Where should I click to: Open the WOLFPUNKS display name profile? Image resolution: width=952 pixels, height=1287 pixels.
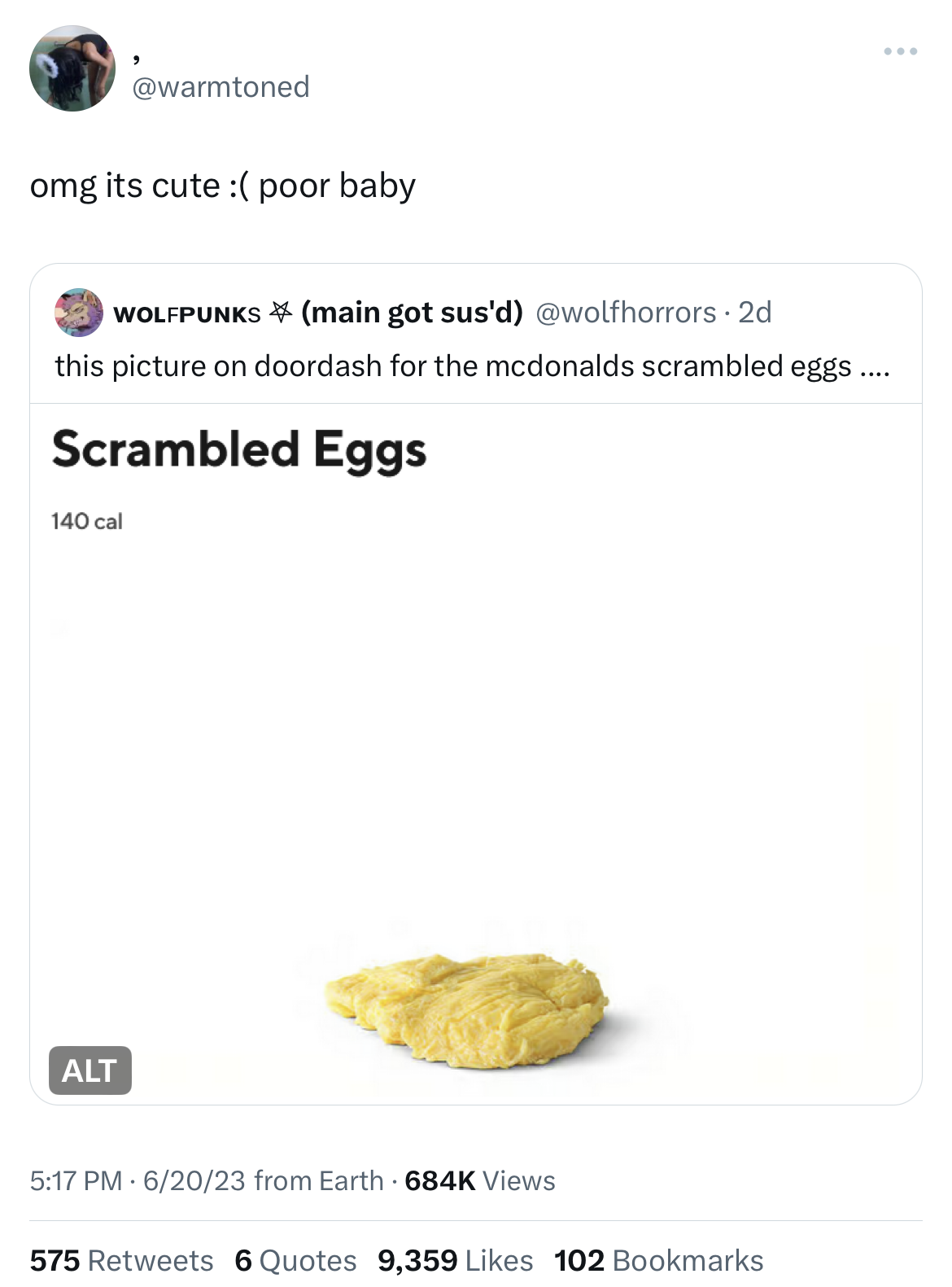(x=187, y=313)
